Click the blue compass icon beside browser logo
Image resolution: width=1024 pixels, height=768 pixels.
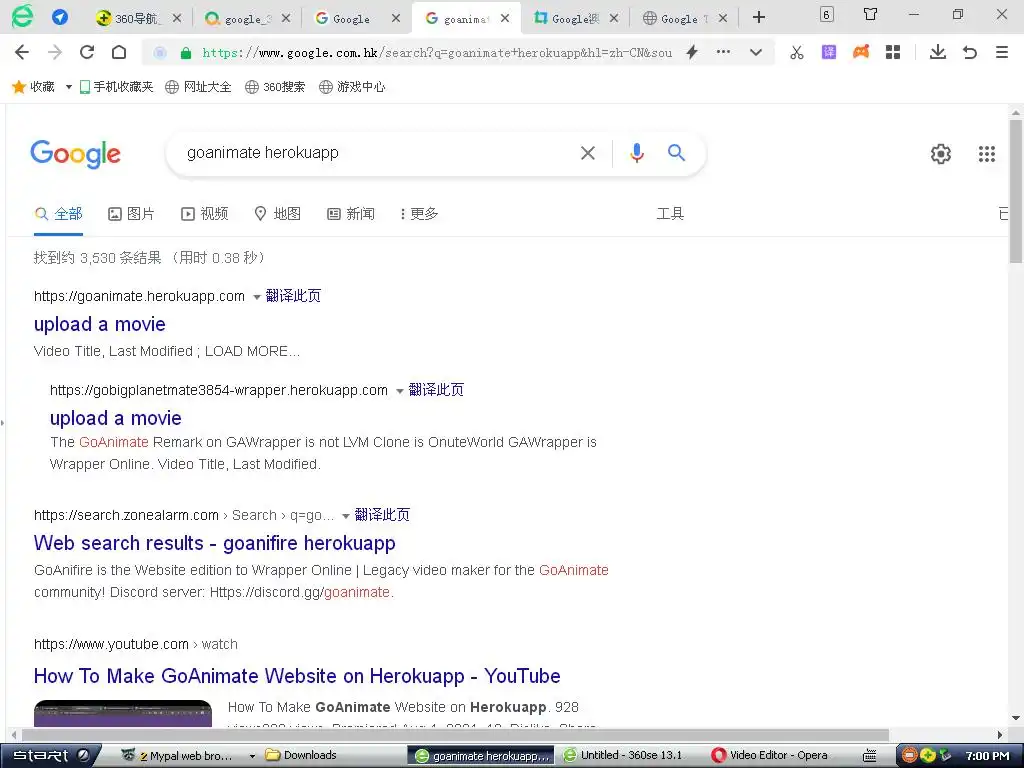pos(59,17)
